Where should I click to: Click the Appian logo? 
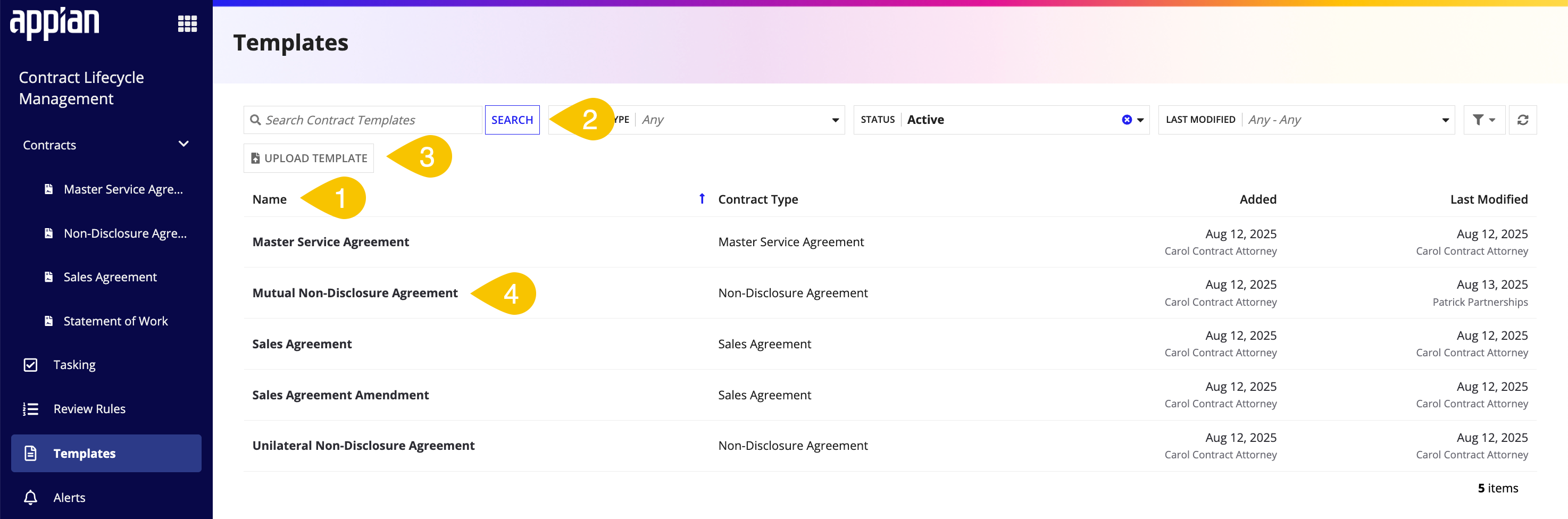coord(55,24)
